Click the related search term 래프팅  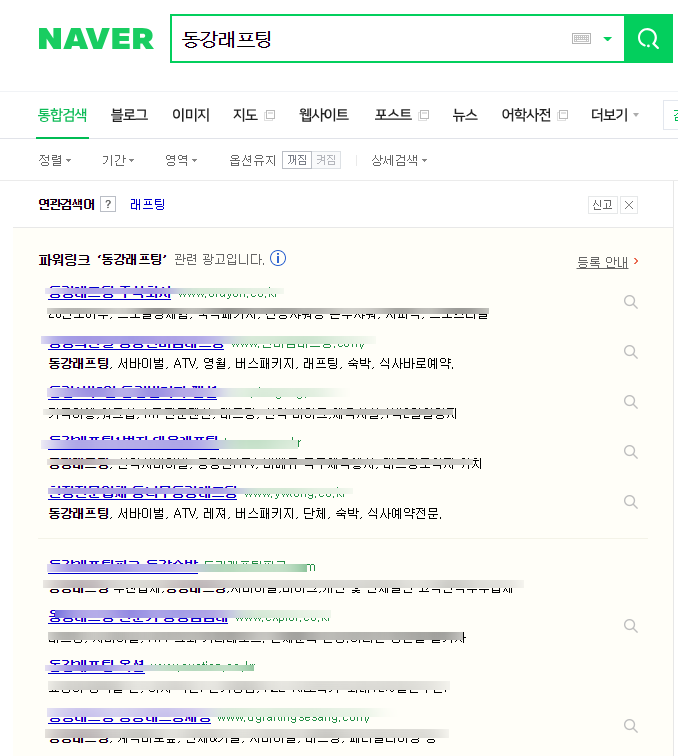148,204
